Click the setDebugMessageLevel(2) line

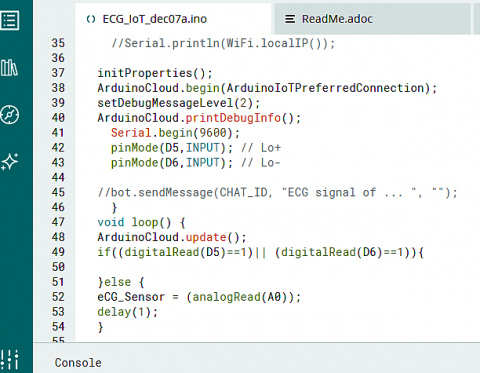point(179,103)
